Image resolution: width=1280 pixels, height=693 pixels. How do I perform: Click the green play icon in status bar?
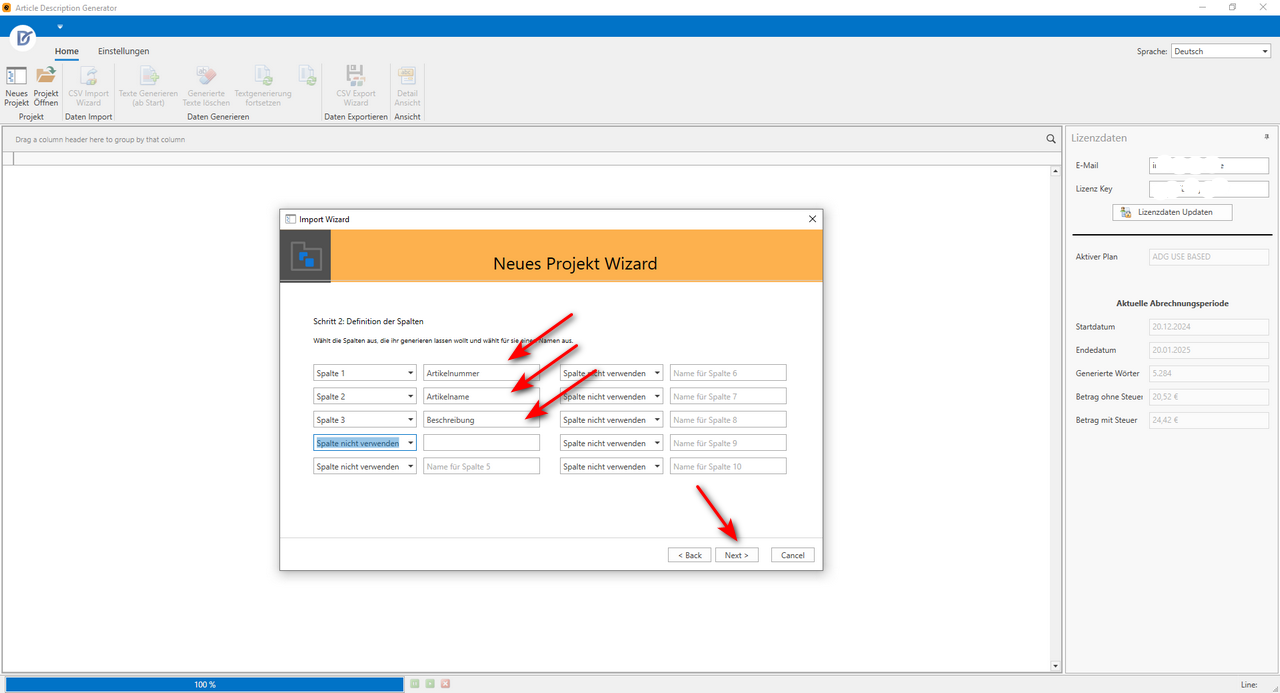(430, 684)
